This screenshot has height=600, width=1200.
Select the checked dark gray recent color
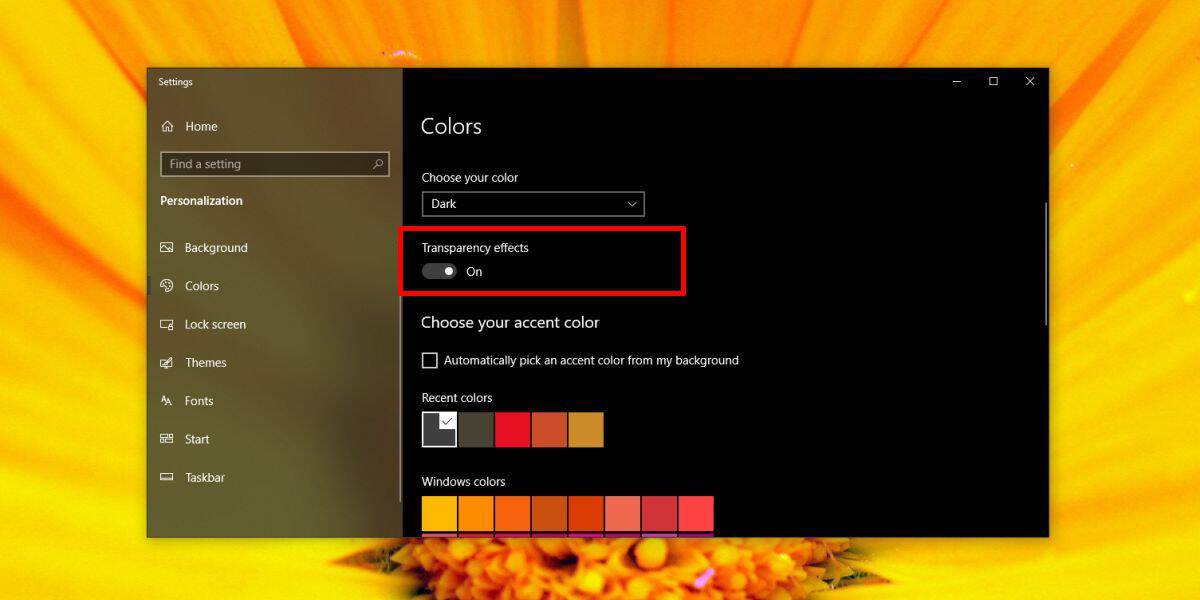pyautogui.click(x=439, y=430)
